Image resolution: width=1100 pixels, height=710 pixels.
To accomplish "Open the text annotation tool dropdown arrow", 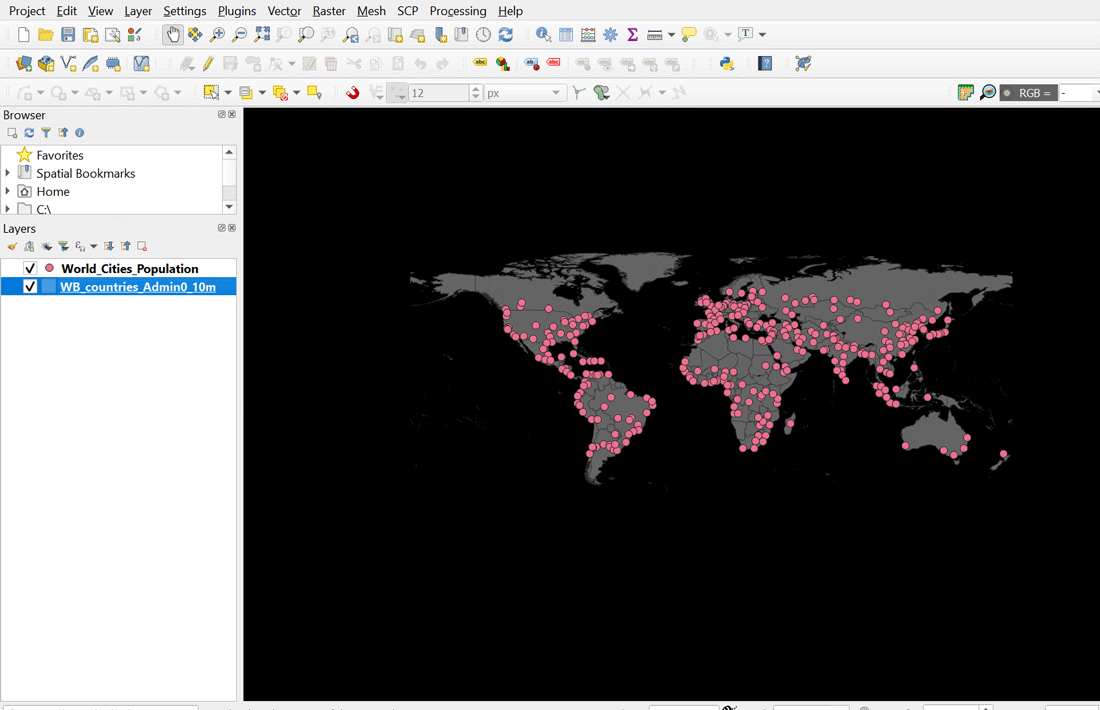I will coord(762,34).
